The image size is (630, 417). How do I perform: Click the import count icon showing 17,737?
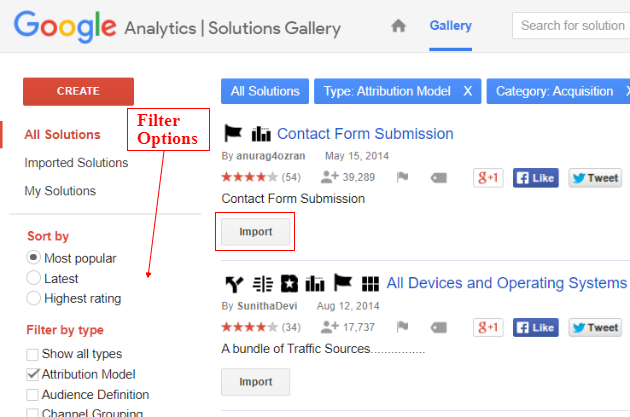(330, 327)
